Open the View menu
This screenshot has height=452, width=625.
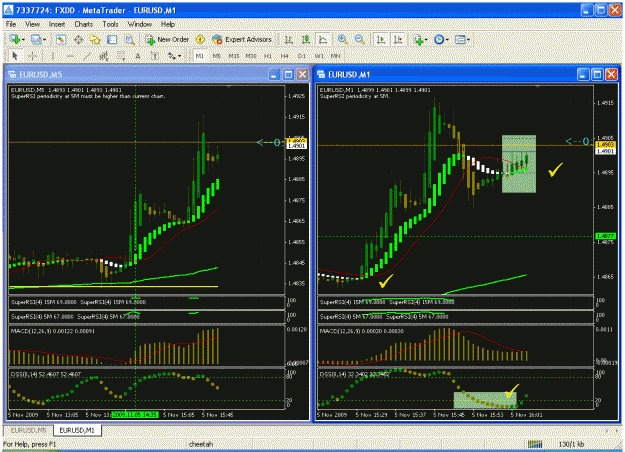pyautogui.click(x=32, y=24)
